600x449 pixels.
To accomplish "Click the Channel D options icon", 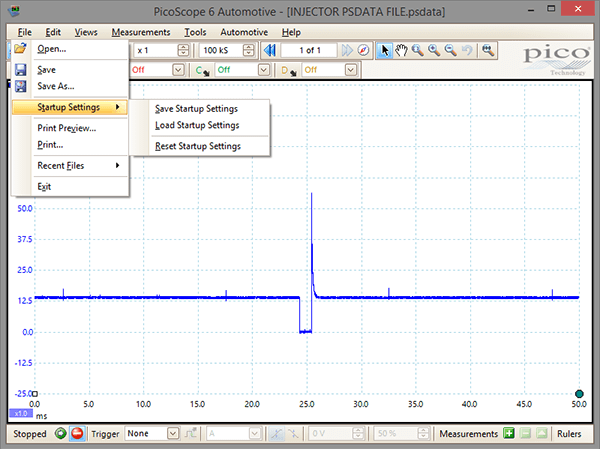I will [289, 70].
